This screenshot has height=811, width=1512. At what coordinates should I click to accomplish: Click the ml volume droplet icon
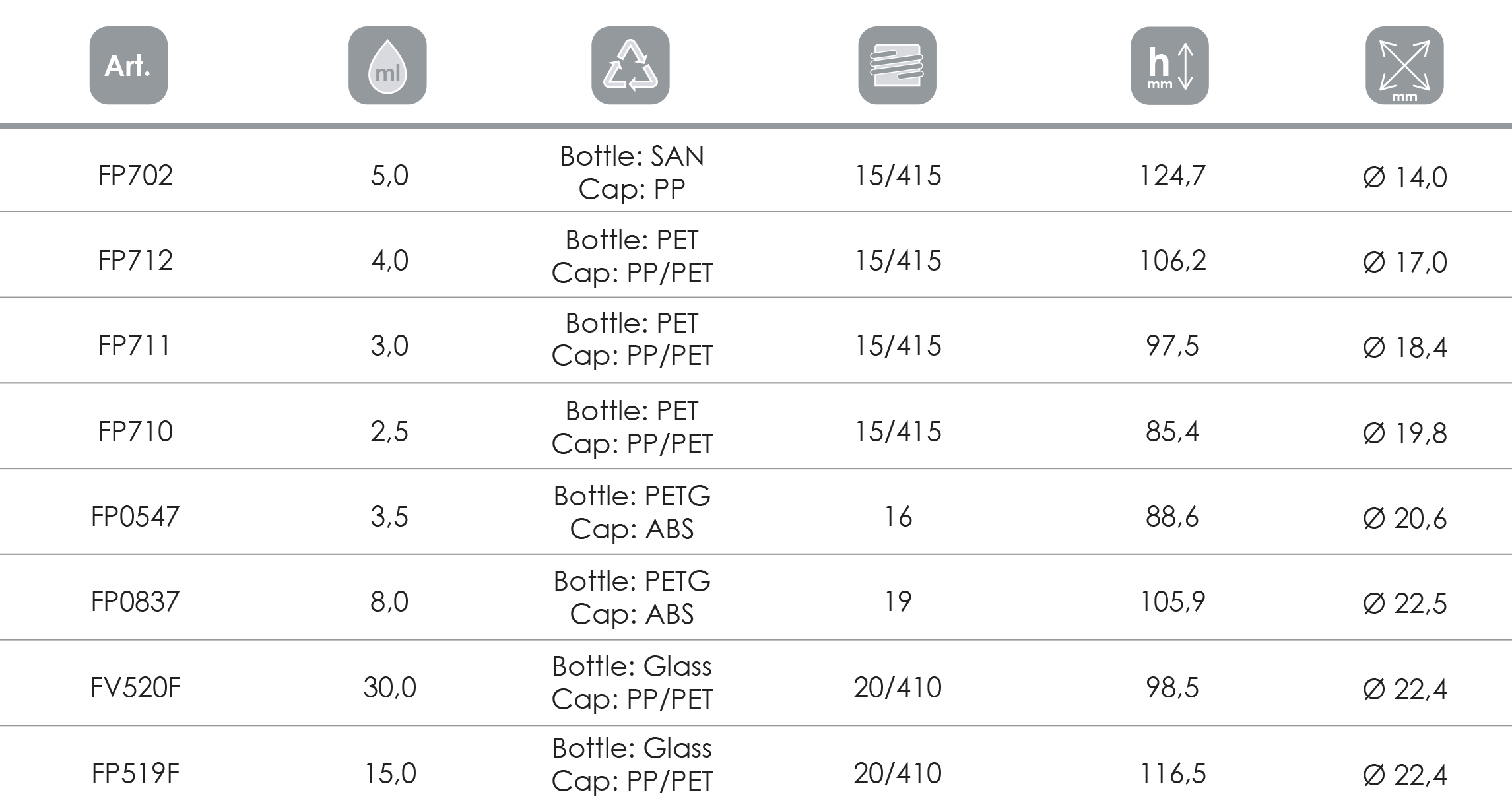(387, 66)
